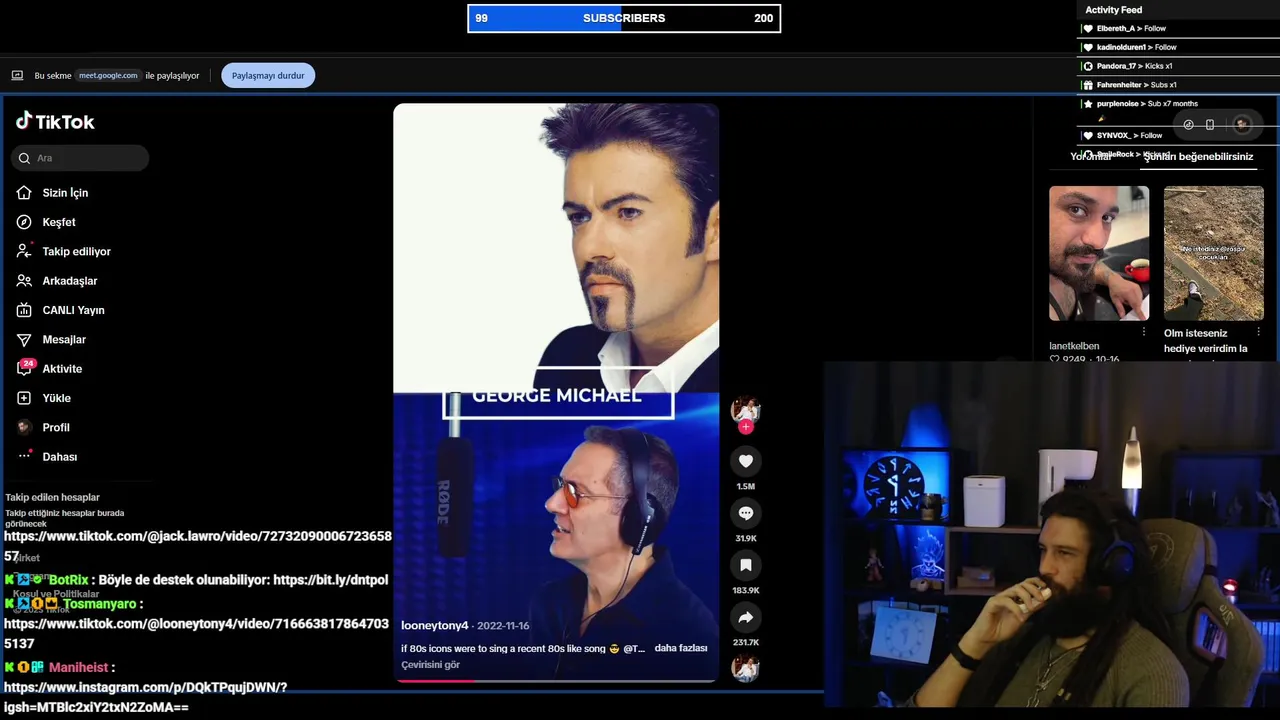
Task: Click BotRix username in chat
Action: click(68, 580)
